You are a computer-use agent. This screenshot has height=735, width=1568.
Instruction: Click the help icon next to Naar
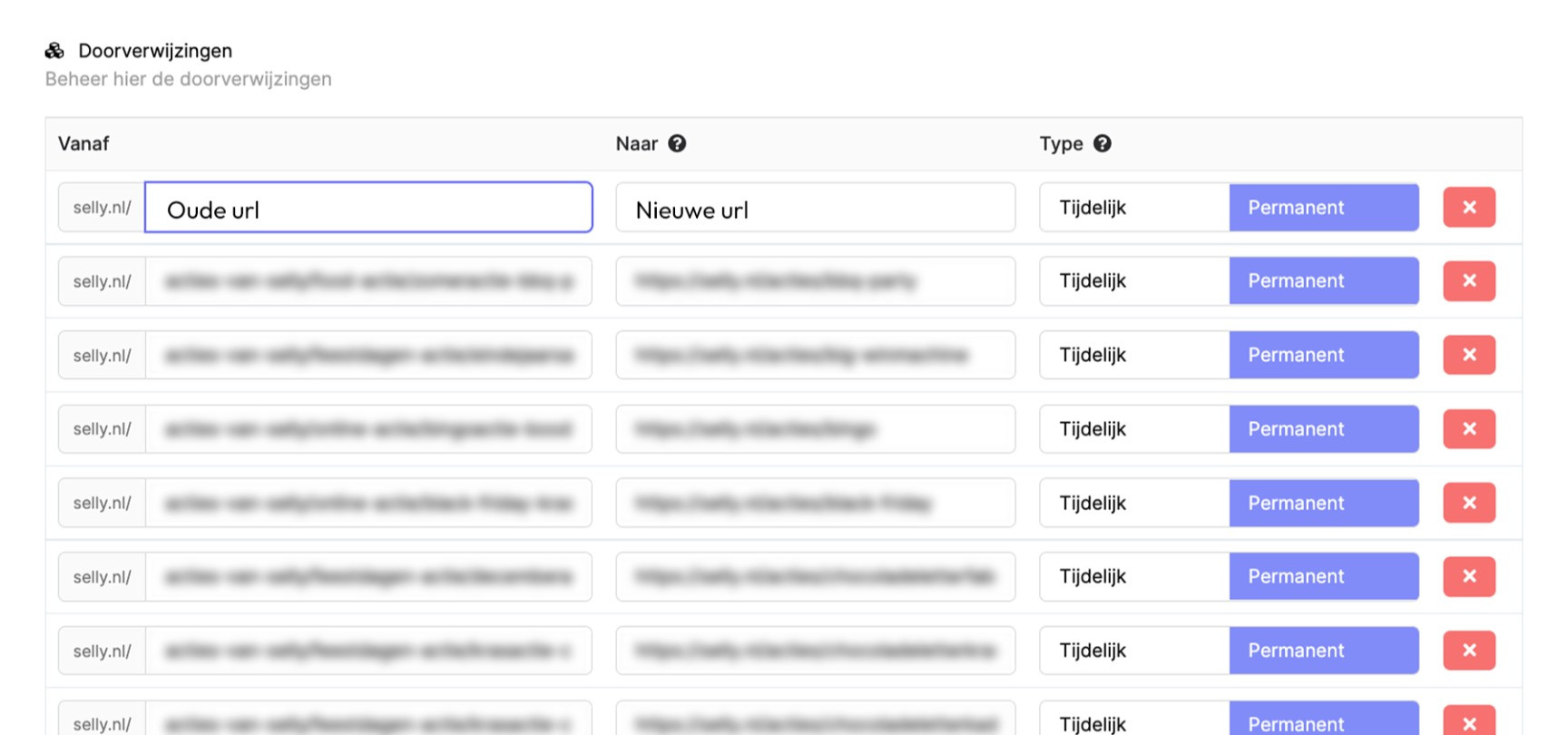(x=677, y=143)
